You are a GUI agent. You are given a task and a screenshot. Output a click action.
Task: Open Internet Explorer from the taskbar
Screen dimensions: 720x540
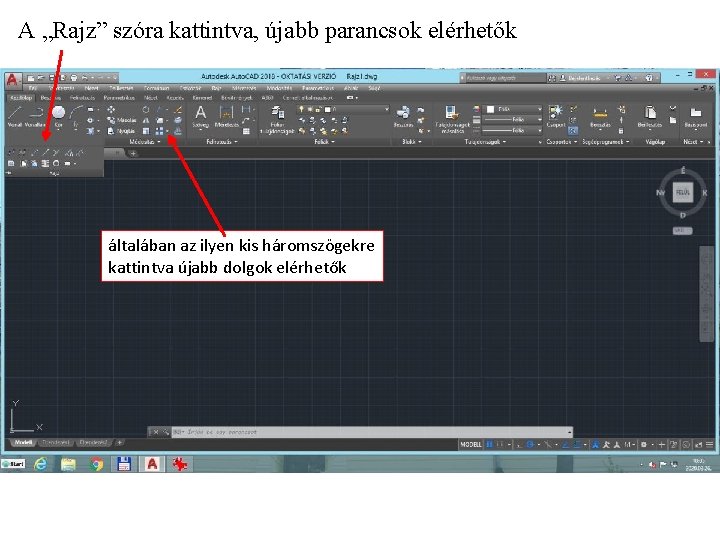[x=41, y=464]
